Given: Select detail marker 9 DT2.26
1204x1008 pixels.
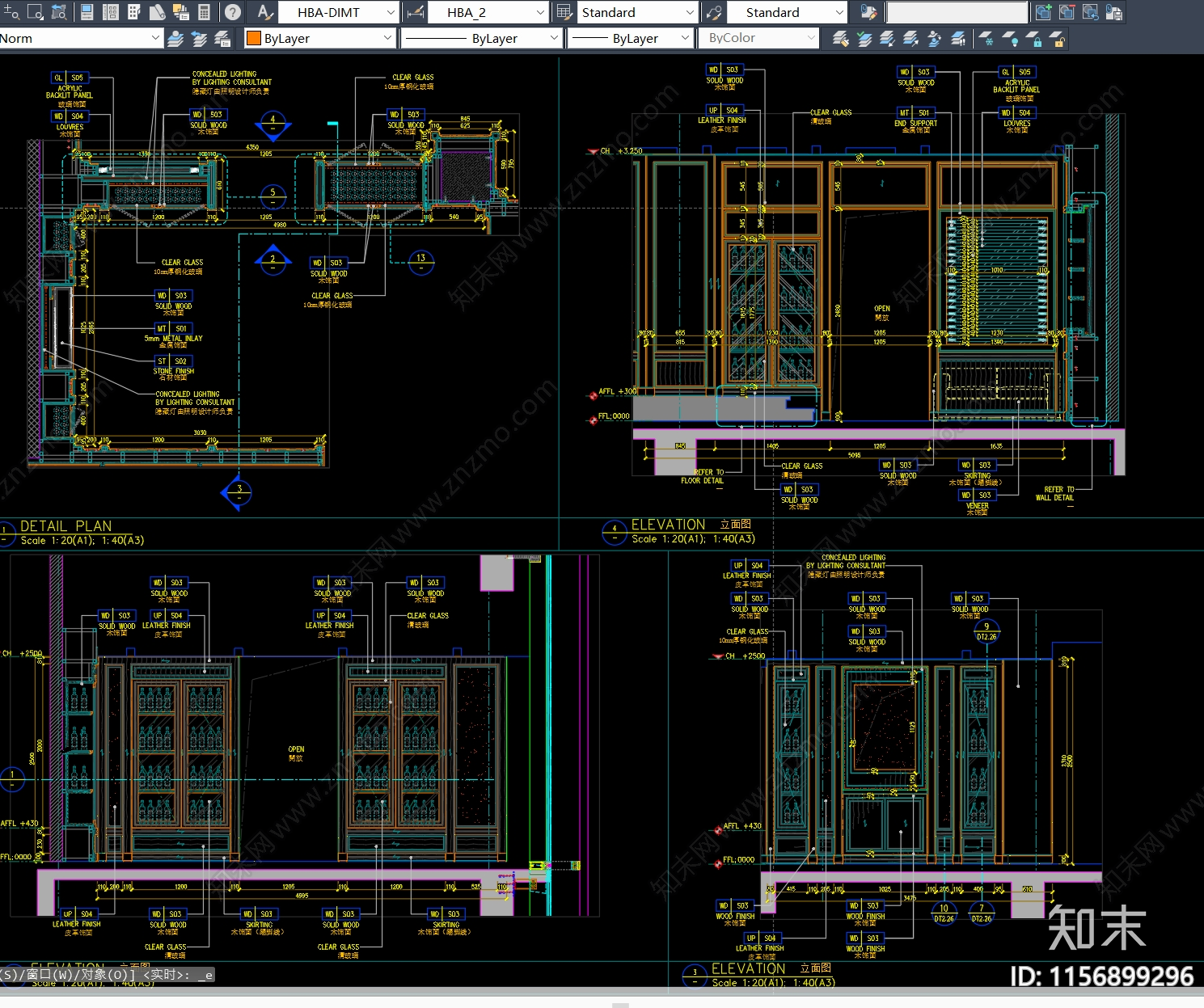Looking at the screenshot, I should (x=986, y=631).
